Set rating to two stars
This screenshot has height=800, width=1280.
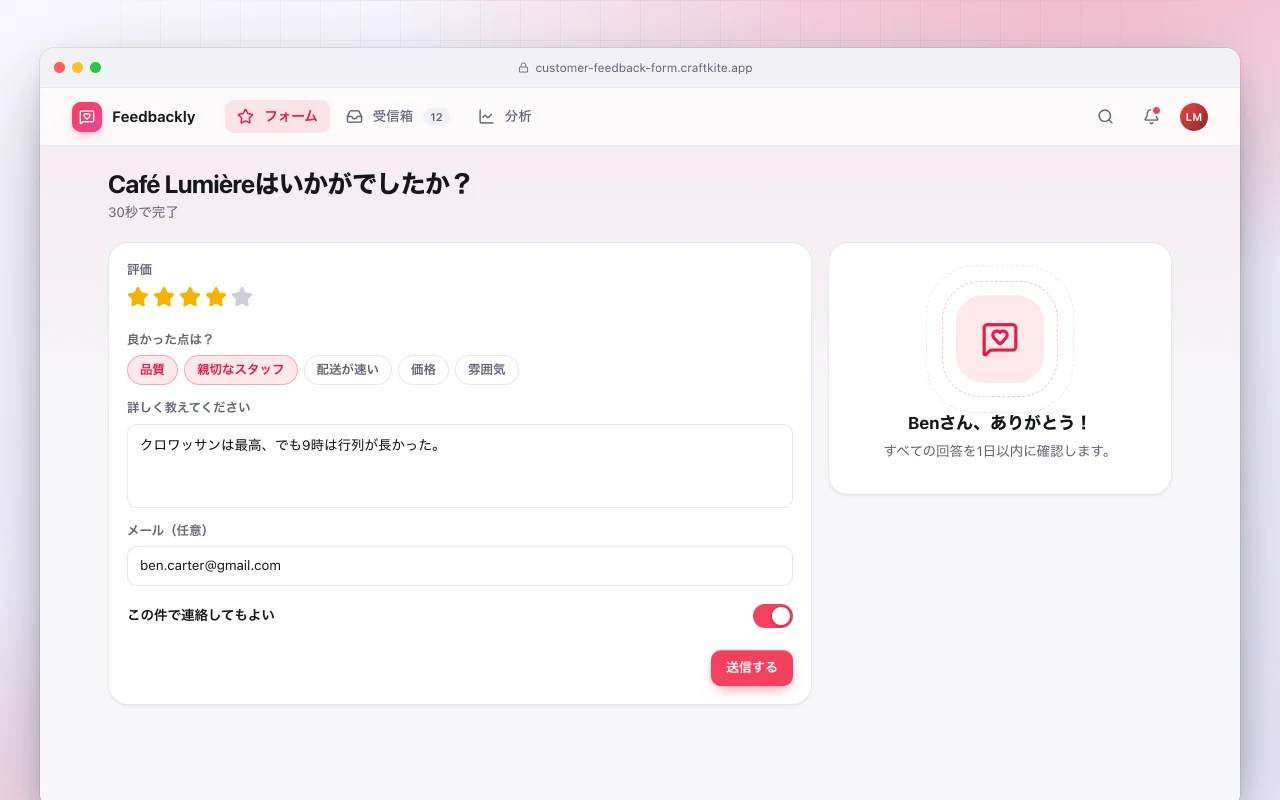tap(164, 297)
